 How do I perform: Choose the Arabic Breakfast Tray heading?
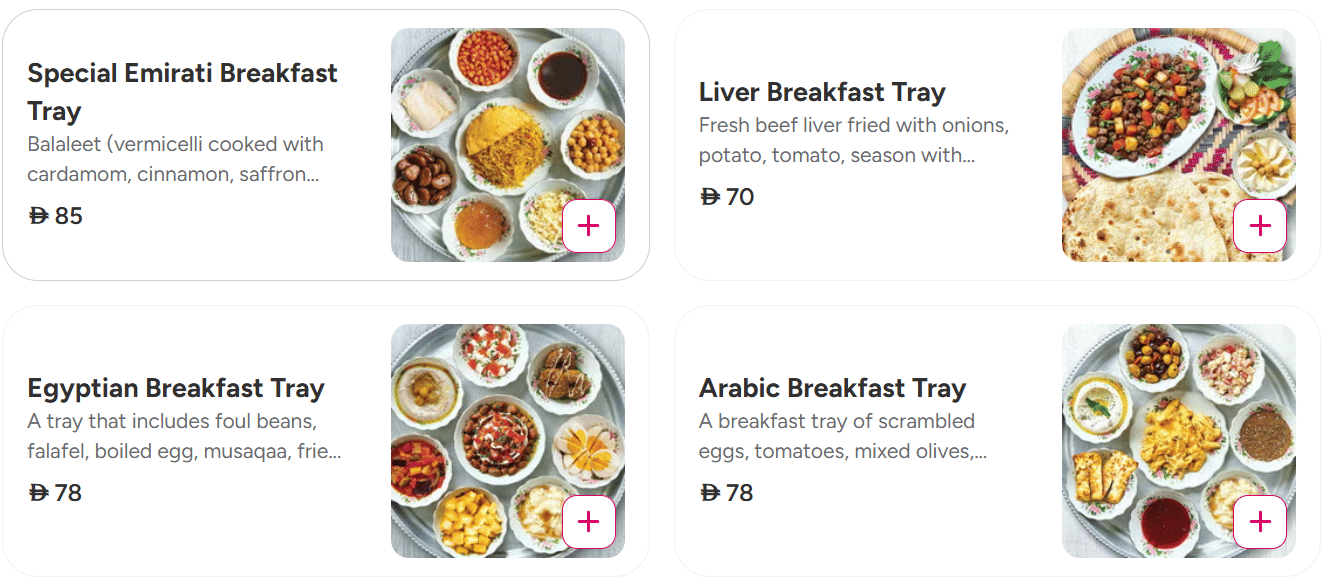[832, 388]
